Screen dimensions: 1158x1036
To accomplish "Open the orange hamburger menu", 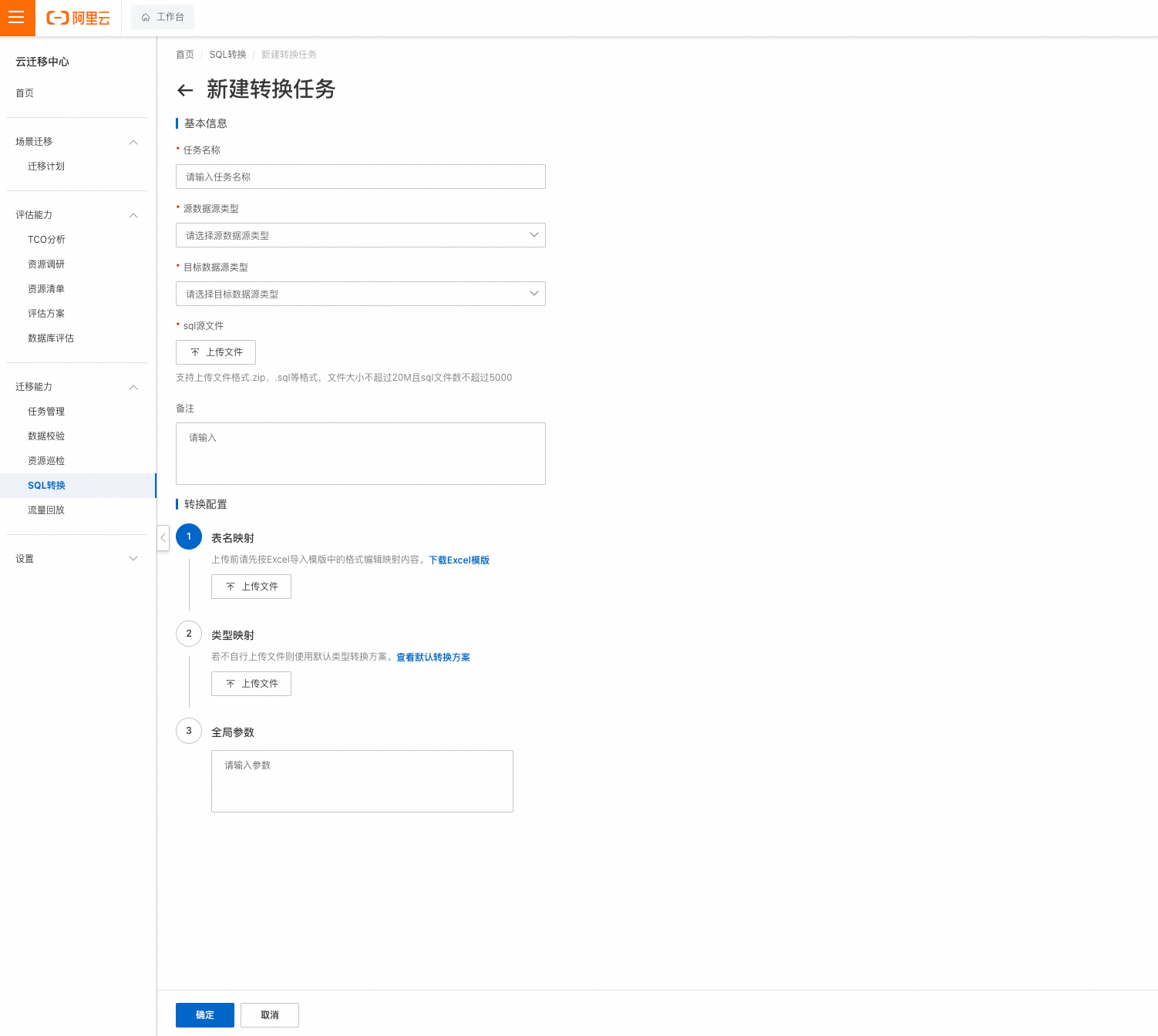I will click(17, 18).
